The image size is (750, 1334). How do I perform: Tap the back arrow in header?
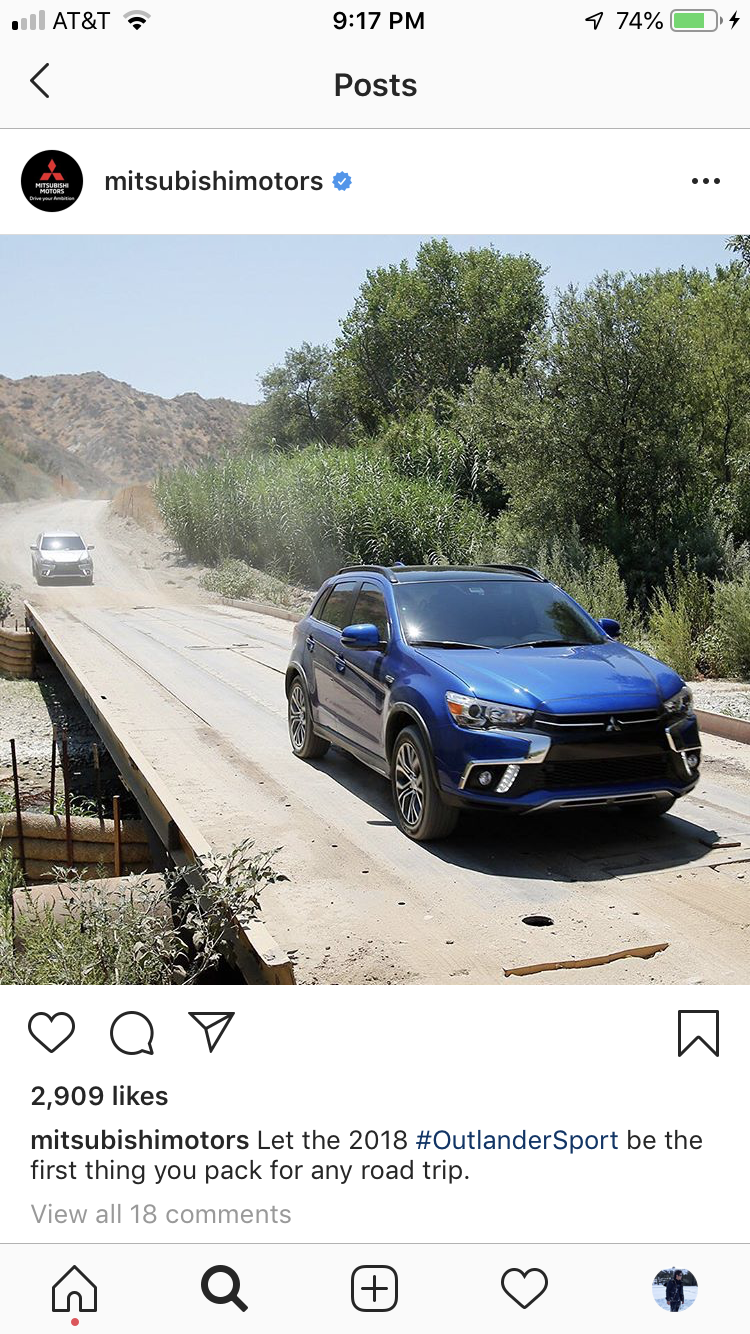pos(40,81)
